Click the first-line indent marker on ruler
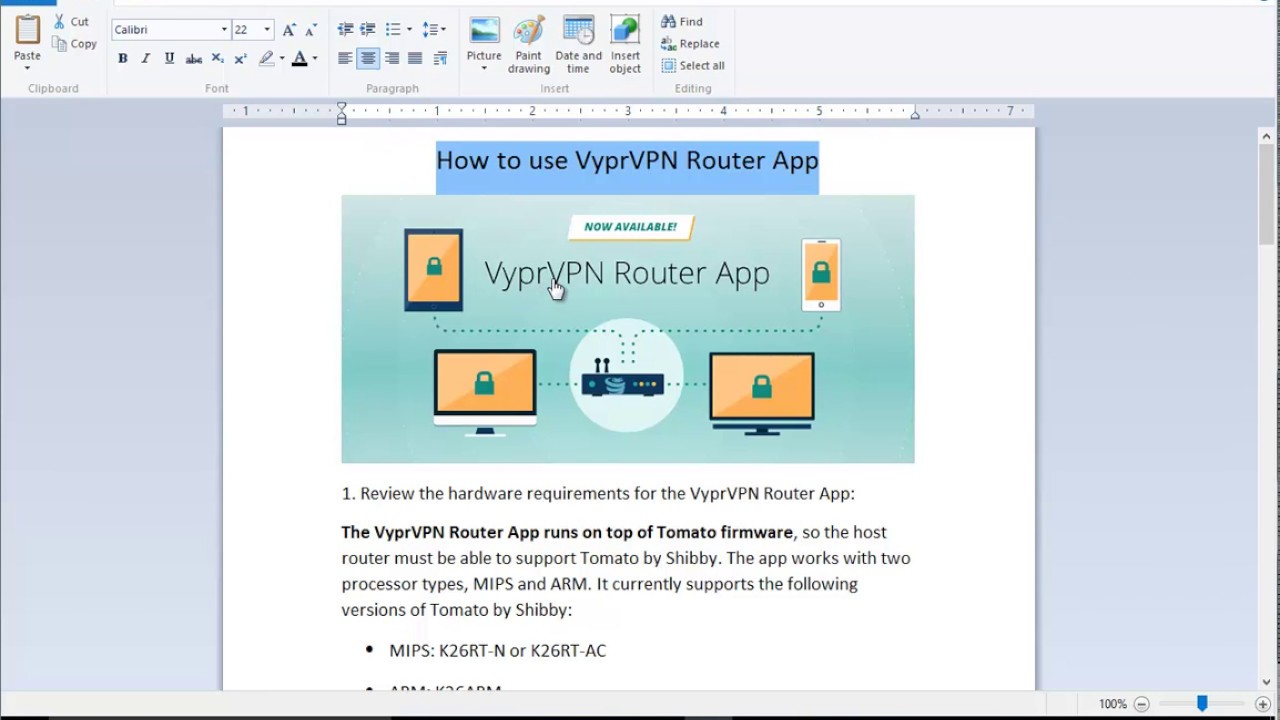Image resolution: width=1280 pixels, height=720 pixels. 342,107
